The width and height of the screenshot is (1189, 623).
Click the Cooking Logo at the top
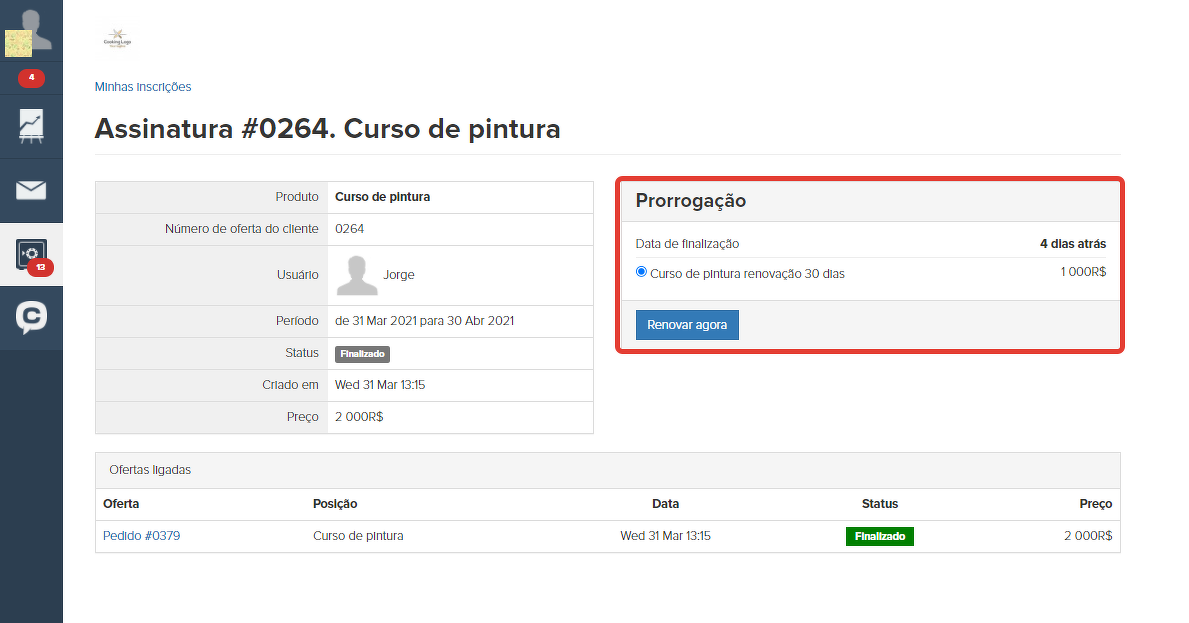[118, 40]
